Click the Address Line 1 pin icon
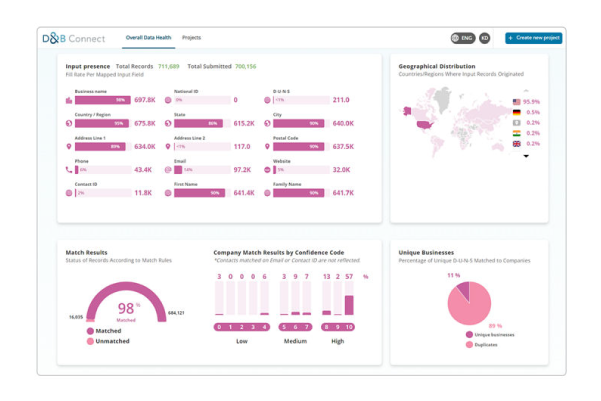601x401 pixels. [x=69, y=147]
